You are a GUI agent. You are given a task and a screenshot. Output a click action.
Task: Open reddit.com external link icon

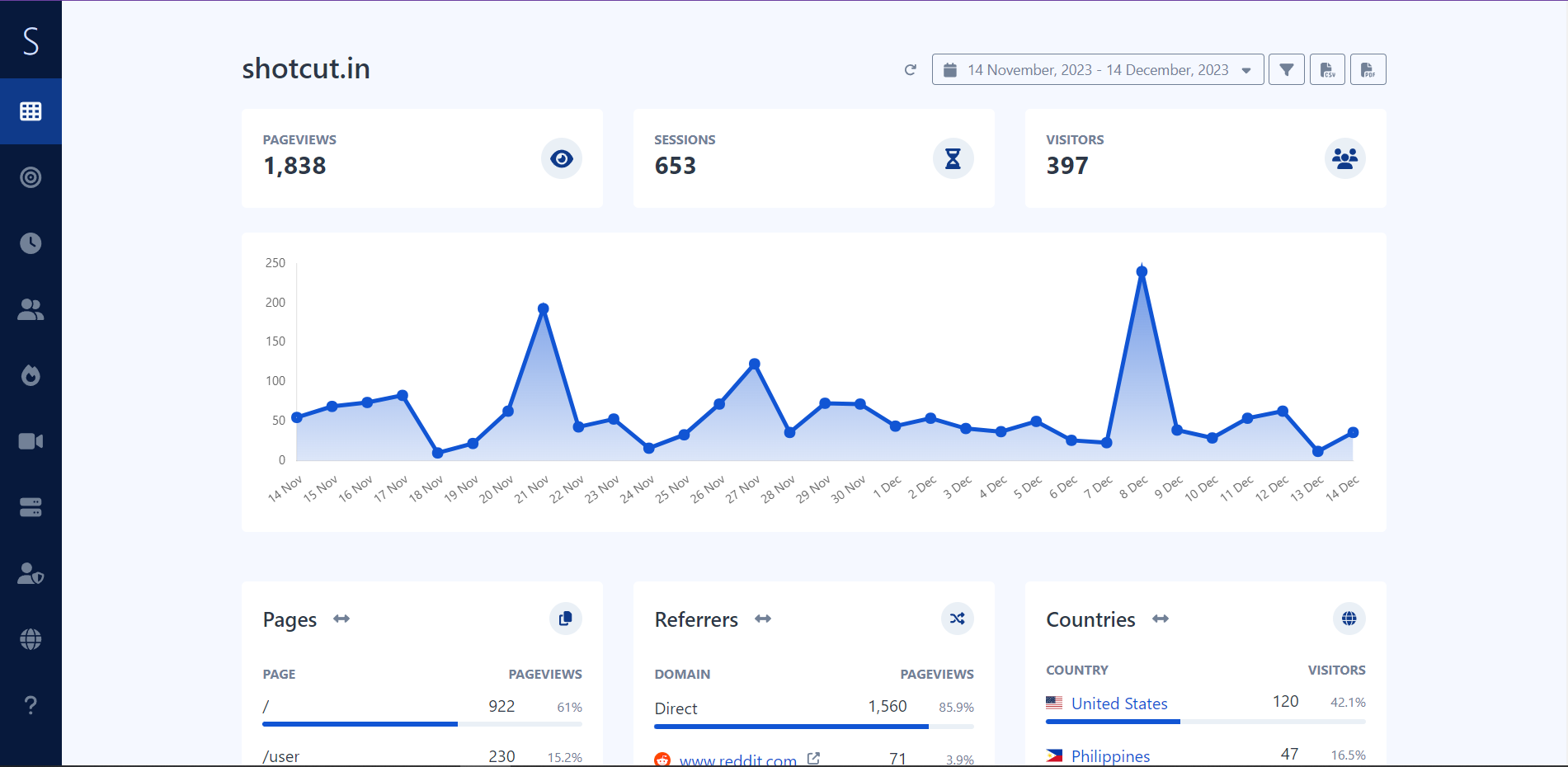814,759
